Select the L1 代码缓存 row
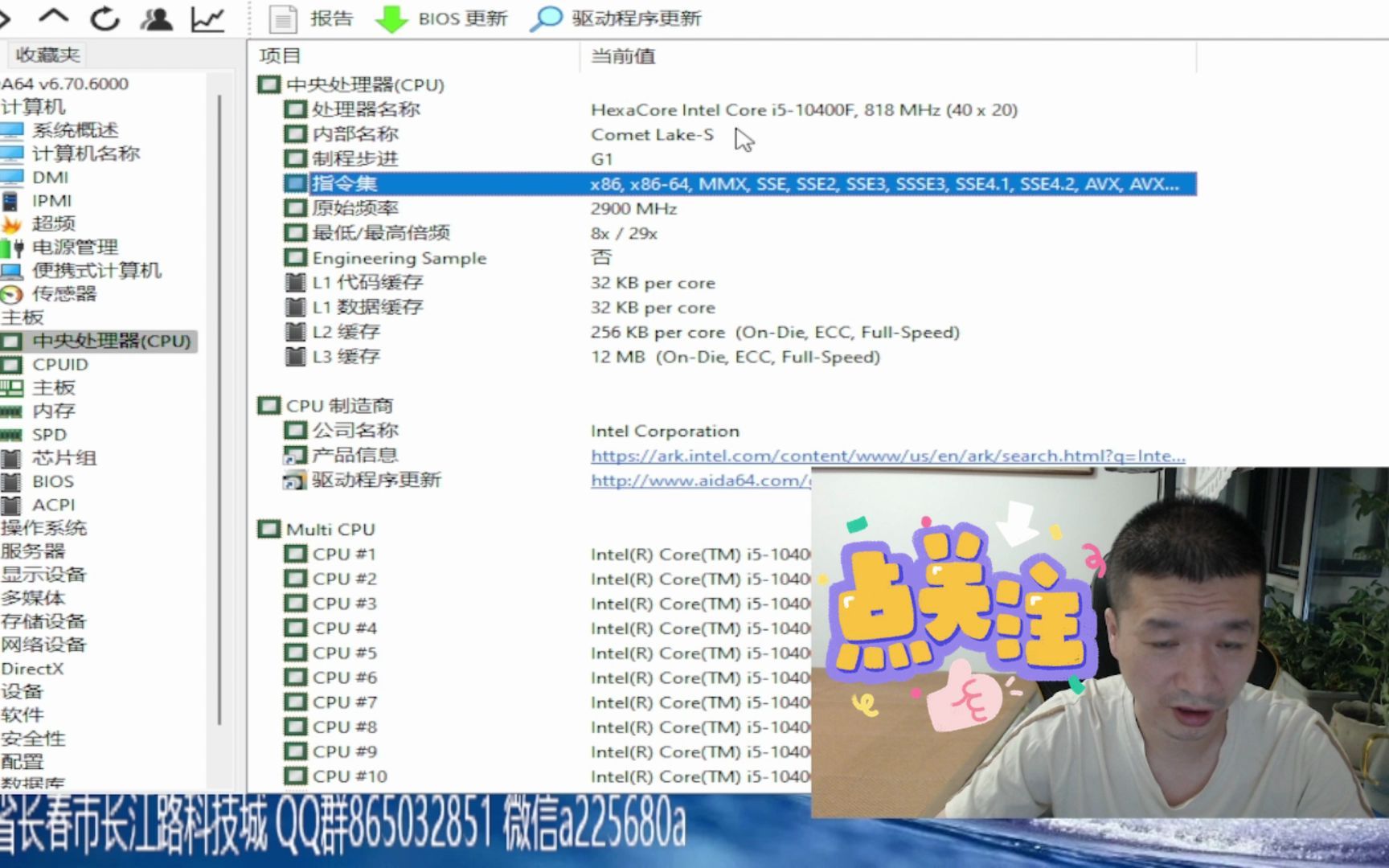Viewport: 1389px width, 868px height. click(740, 283)
